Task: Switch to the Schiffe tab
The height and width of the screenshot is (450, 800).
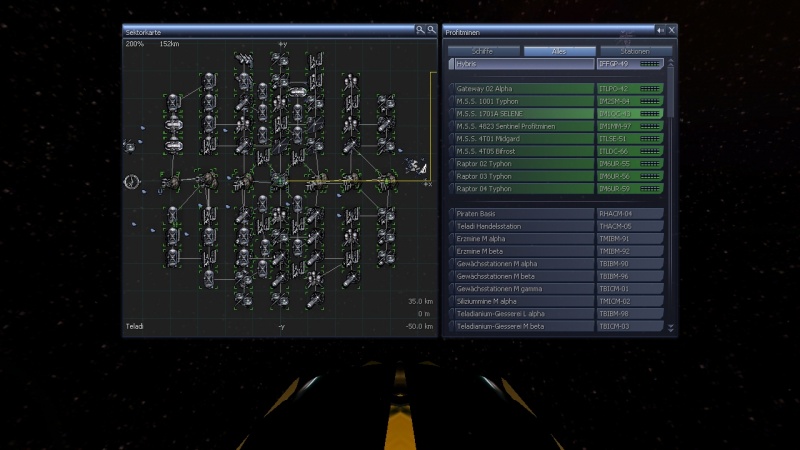Action: click(482, 51)
